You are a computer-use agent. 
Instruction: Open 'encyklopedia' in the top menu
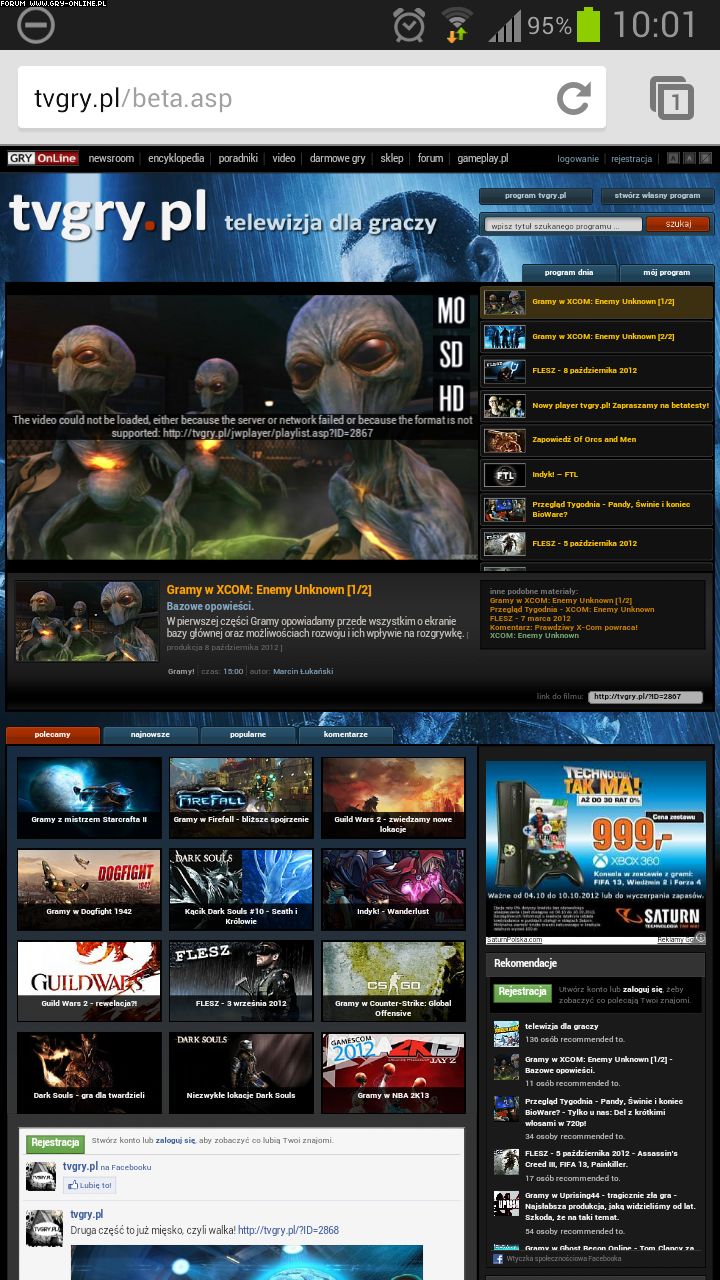point(176,158)
